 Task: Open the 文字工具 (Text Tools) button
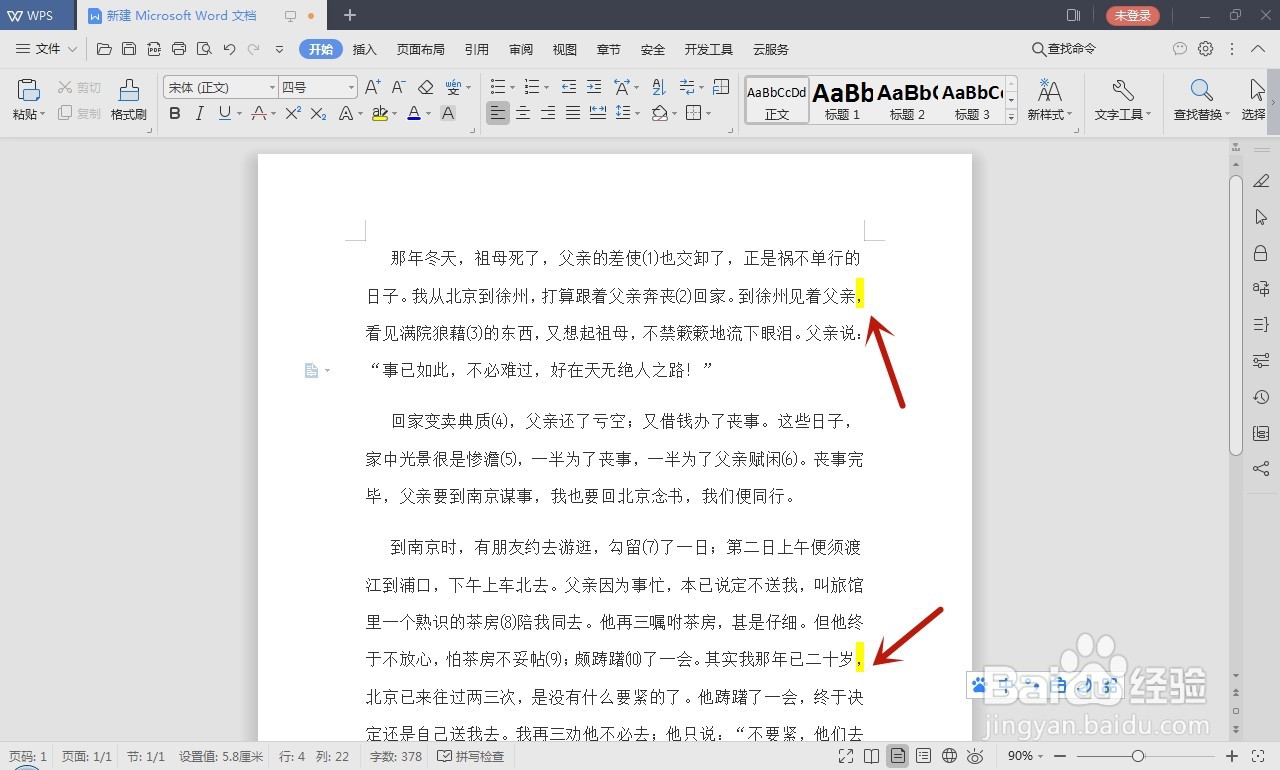tap(1122, 100)
